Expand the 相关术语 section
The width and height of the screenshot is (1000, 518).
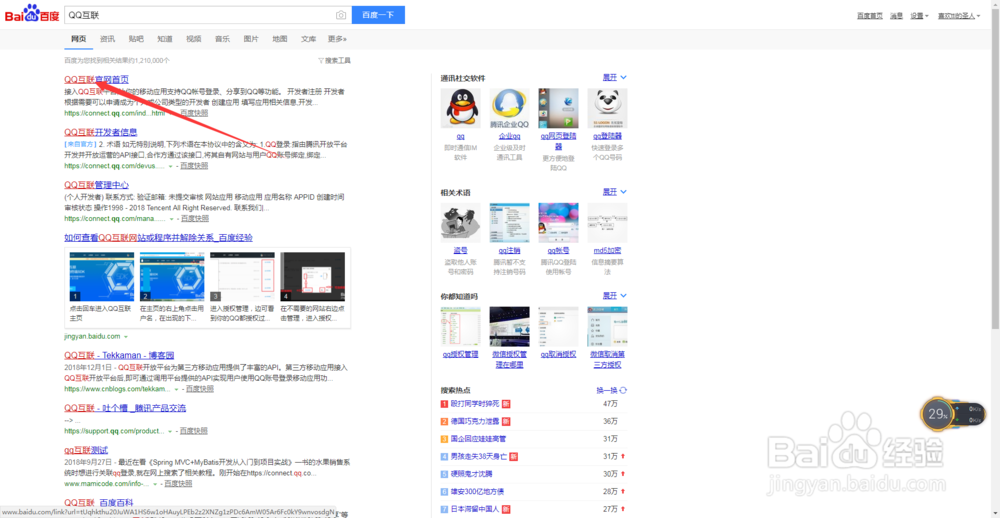coord(615,192)
